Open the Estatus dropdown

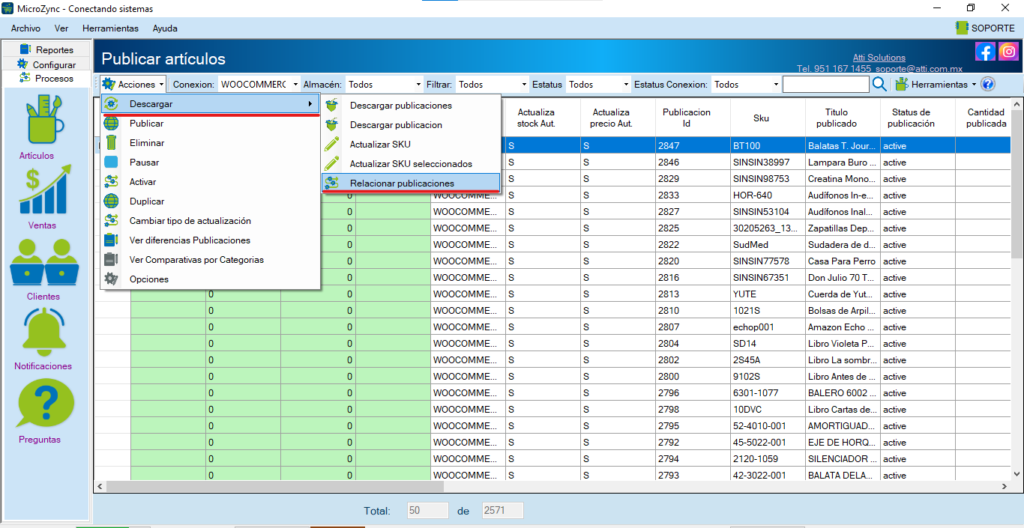(598, 84)
